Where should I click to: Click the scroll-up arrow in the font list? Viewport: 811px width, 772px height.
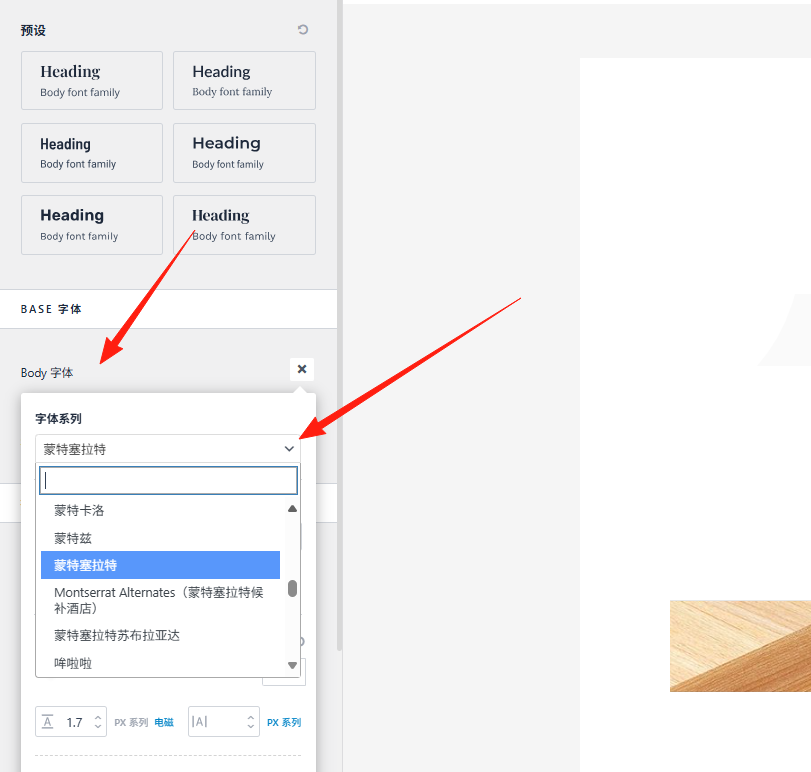click(293, 508)
